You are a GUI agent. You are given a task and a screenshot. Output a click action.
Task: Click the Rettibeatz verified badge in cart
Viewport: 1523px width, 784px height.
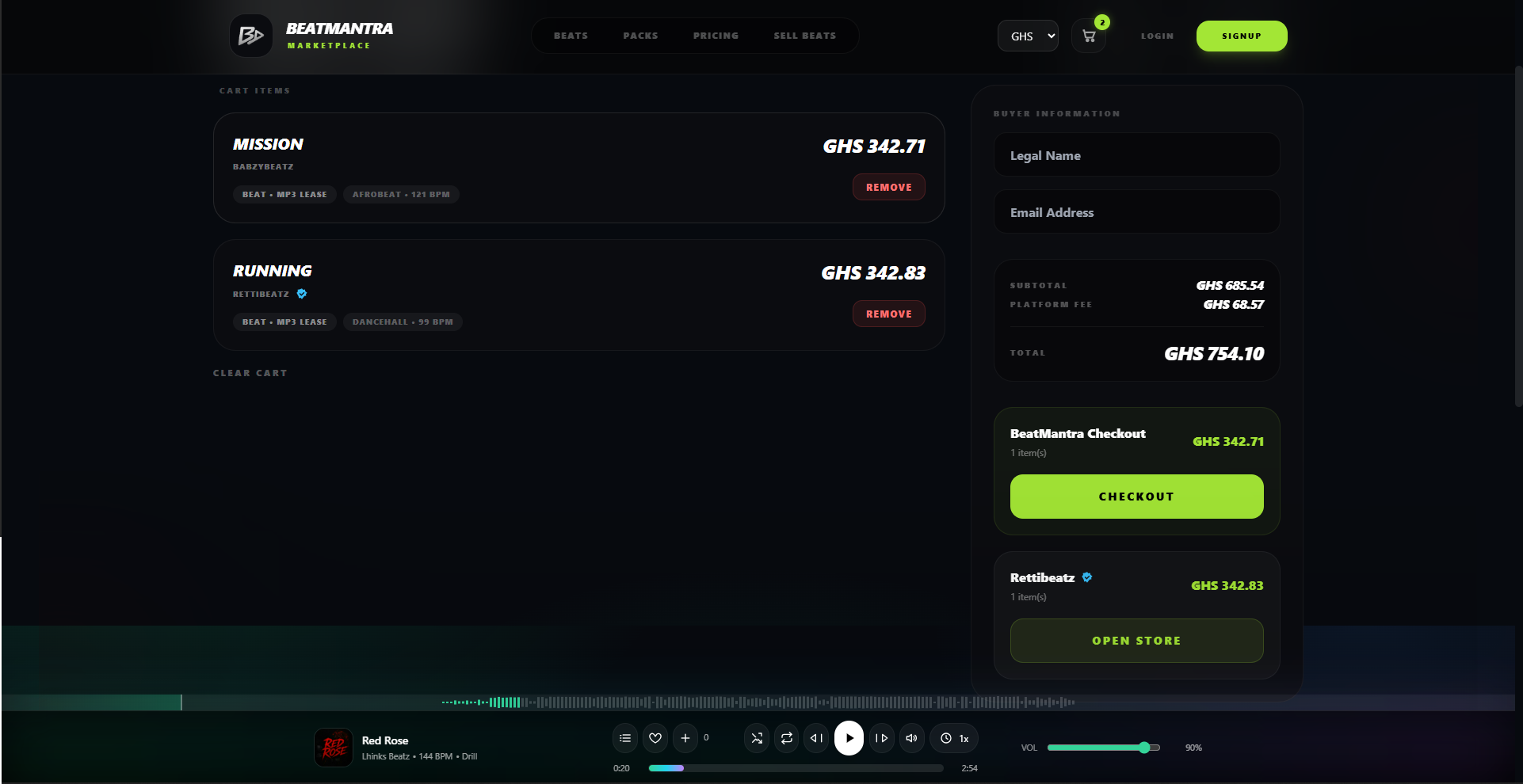[302, 294]
